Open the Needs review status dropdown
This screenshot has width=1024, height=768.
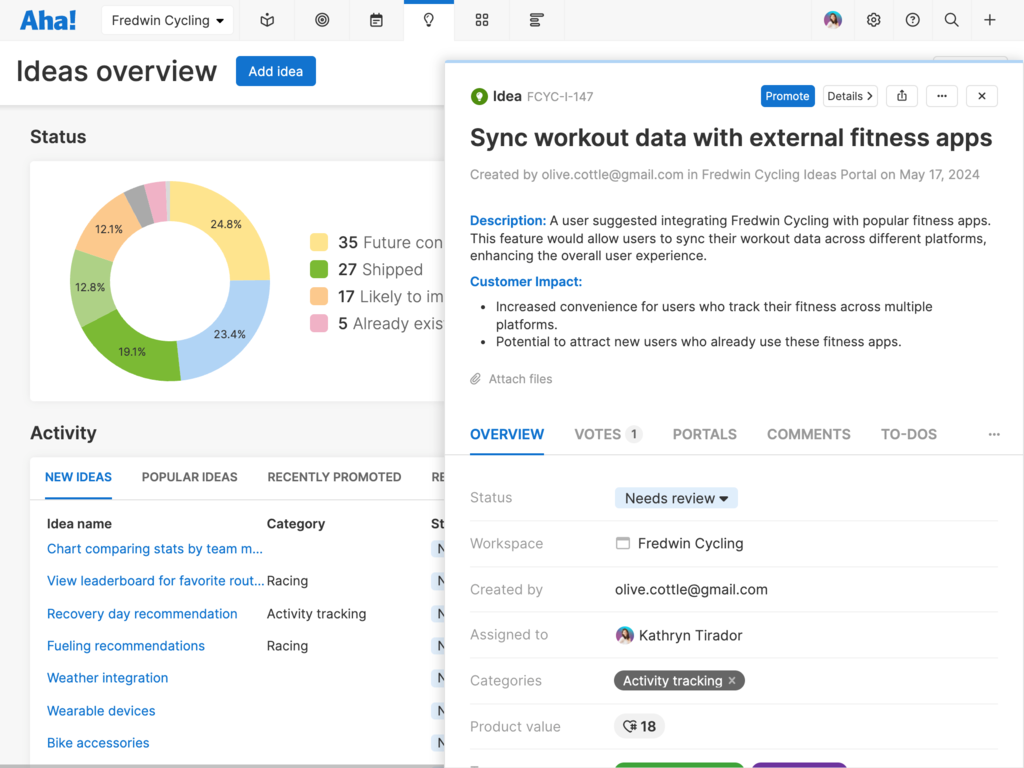coord(676,498)
